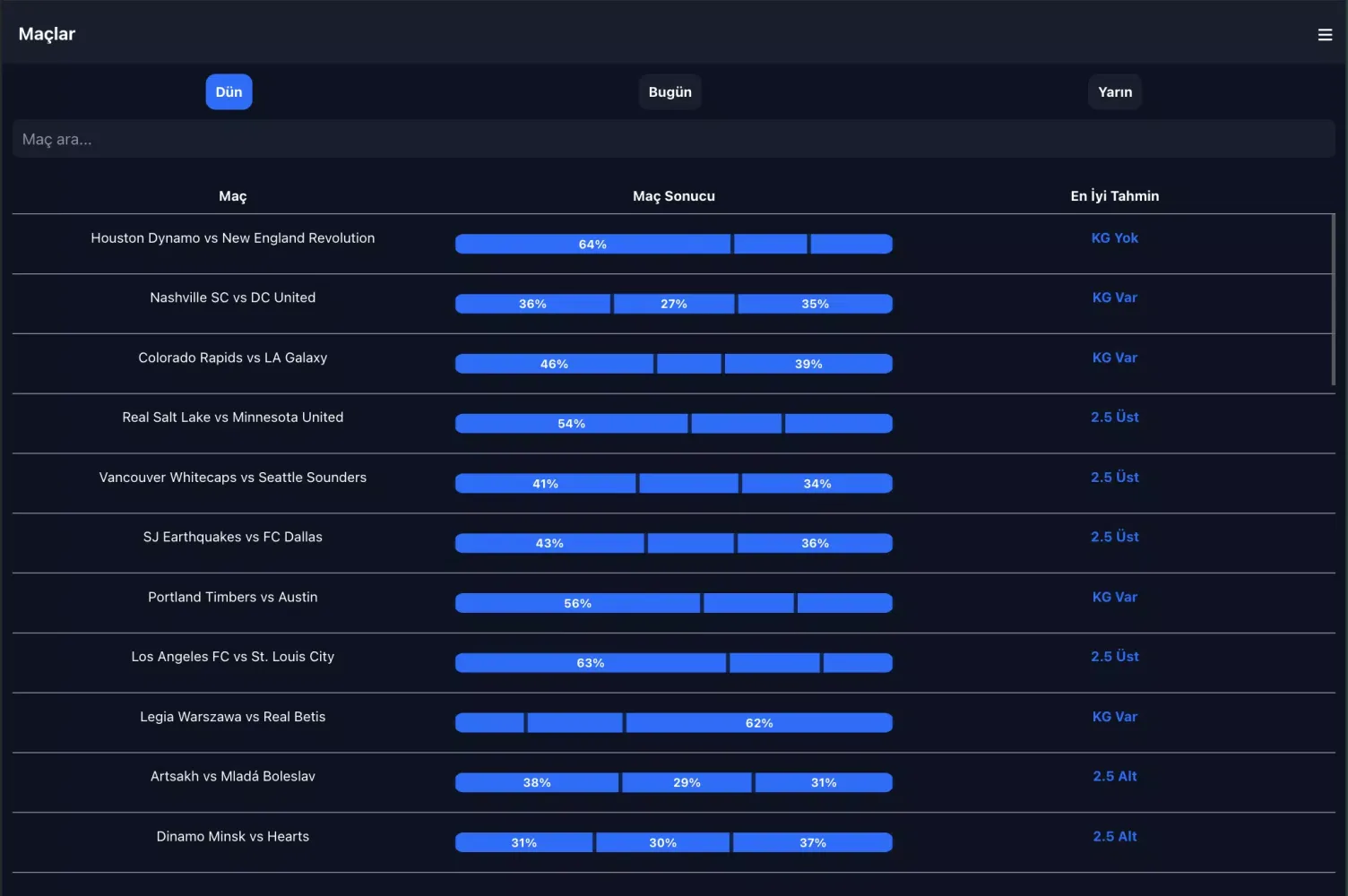Click the 38% bar for Artsakh

click(537, 782)
